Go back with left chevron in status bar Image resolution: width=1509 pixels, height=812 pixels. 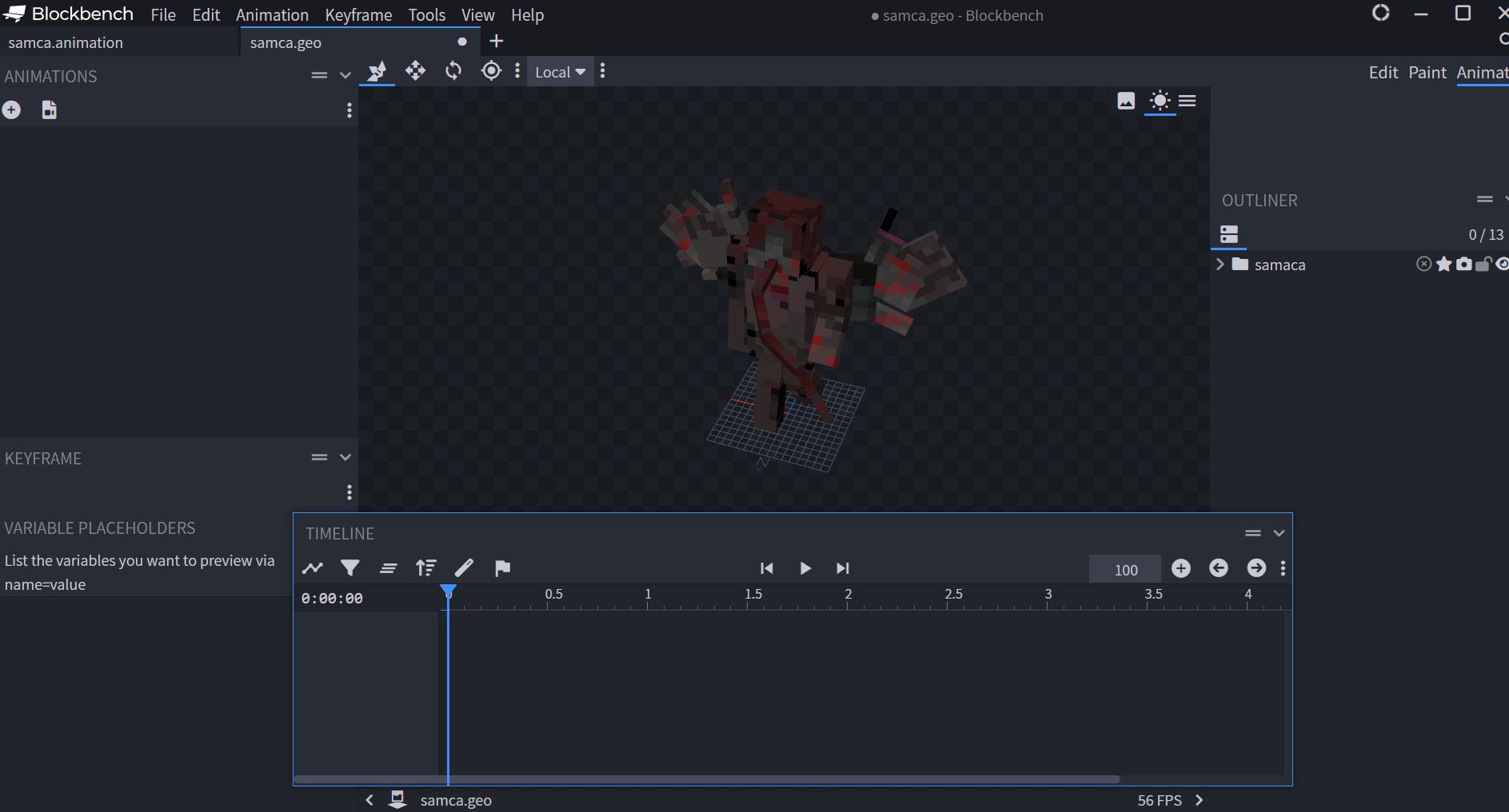(x=369, y=800)
